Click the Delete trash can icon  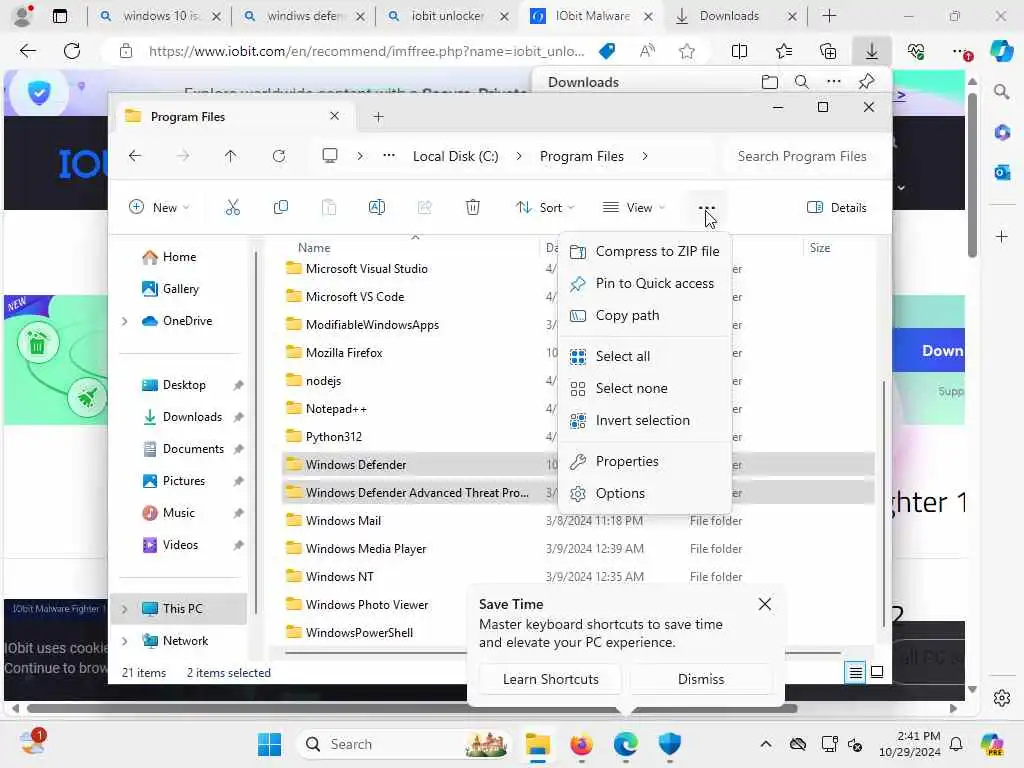point(473,208)
